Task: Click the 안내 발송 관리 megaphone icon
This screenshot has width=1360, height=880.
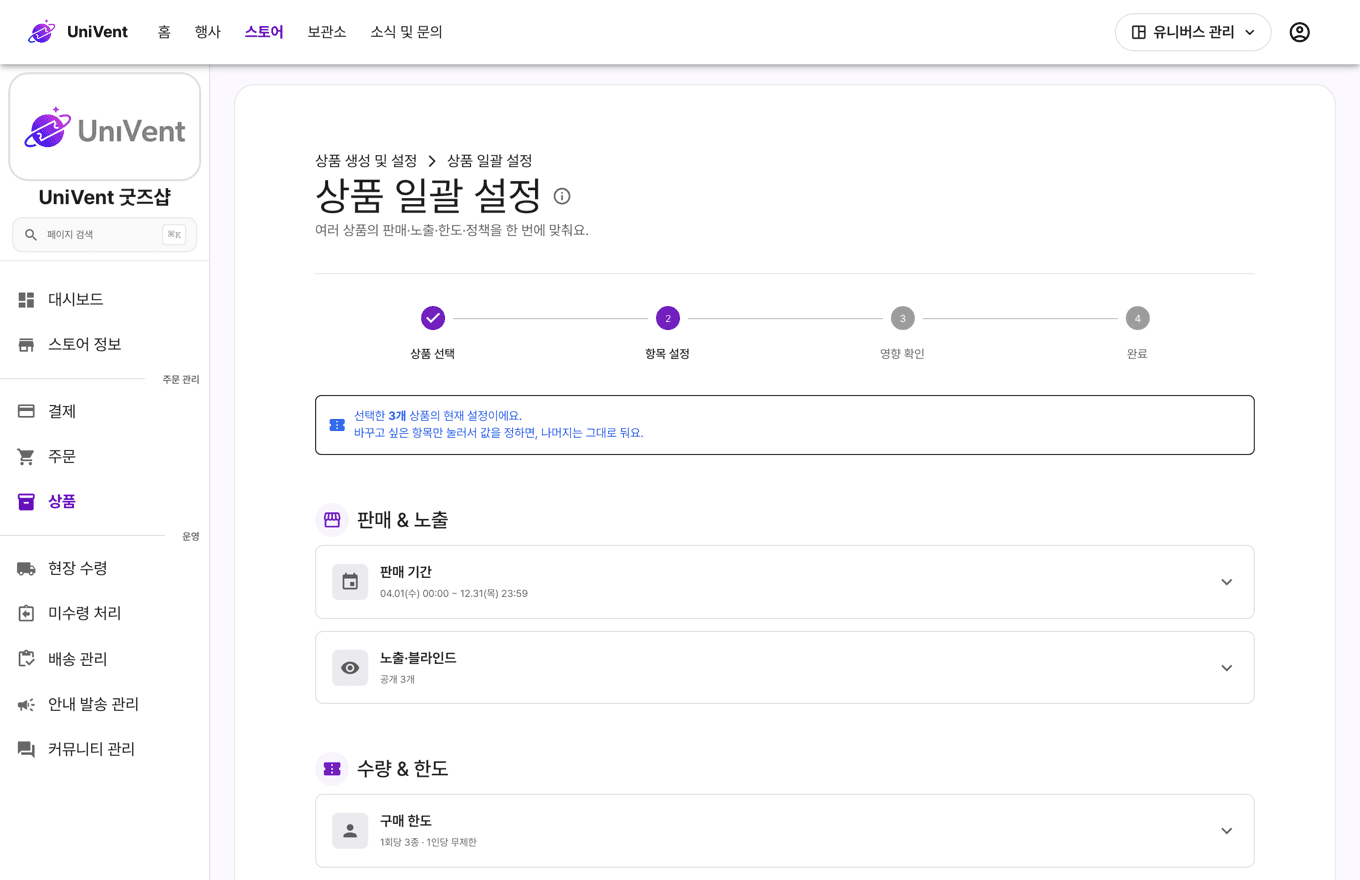Action: pos(27,705)
